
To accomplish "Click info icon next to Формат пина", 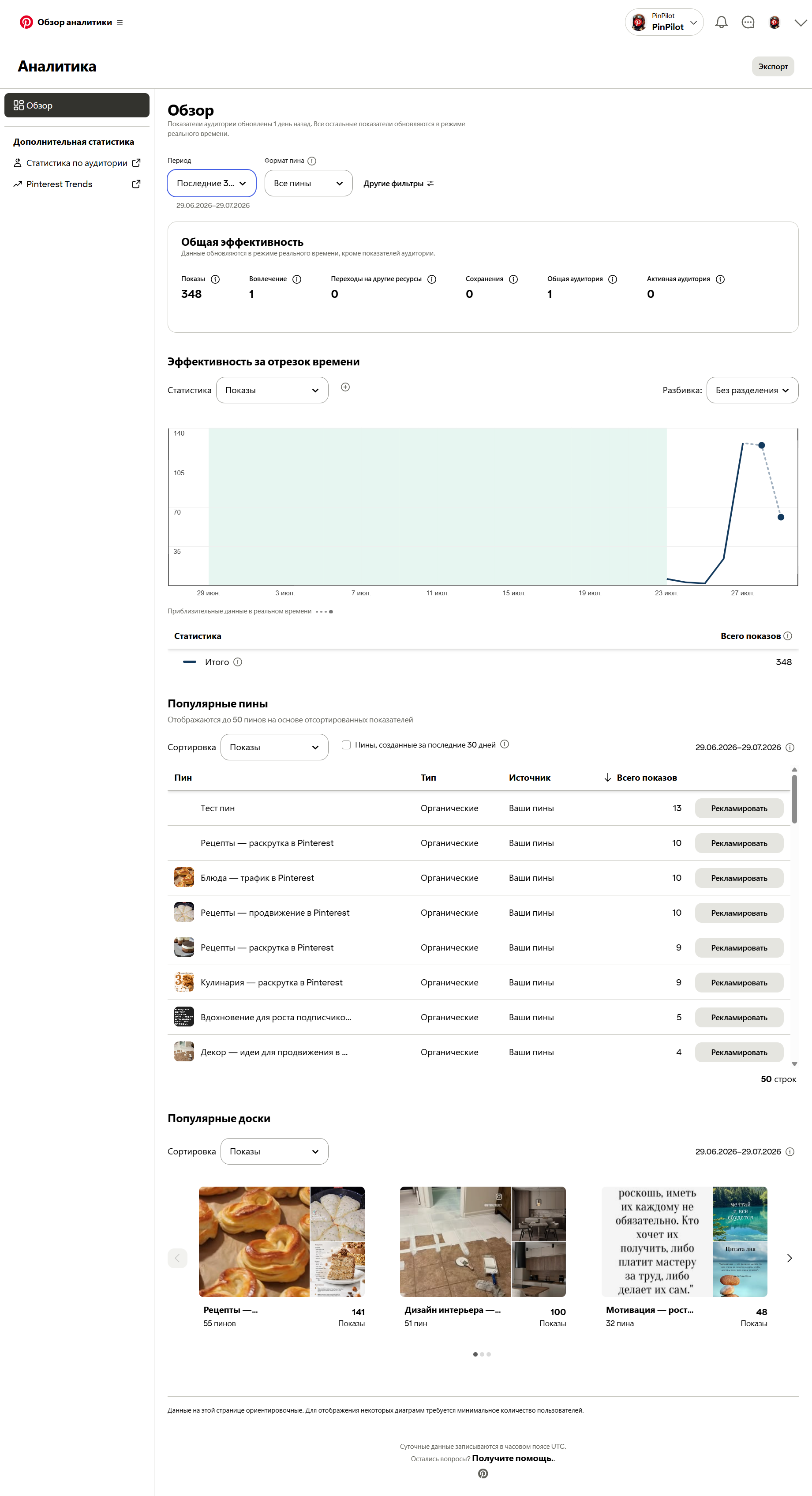I will [312, 161].
